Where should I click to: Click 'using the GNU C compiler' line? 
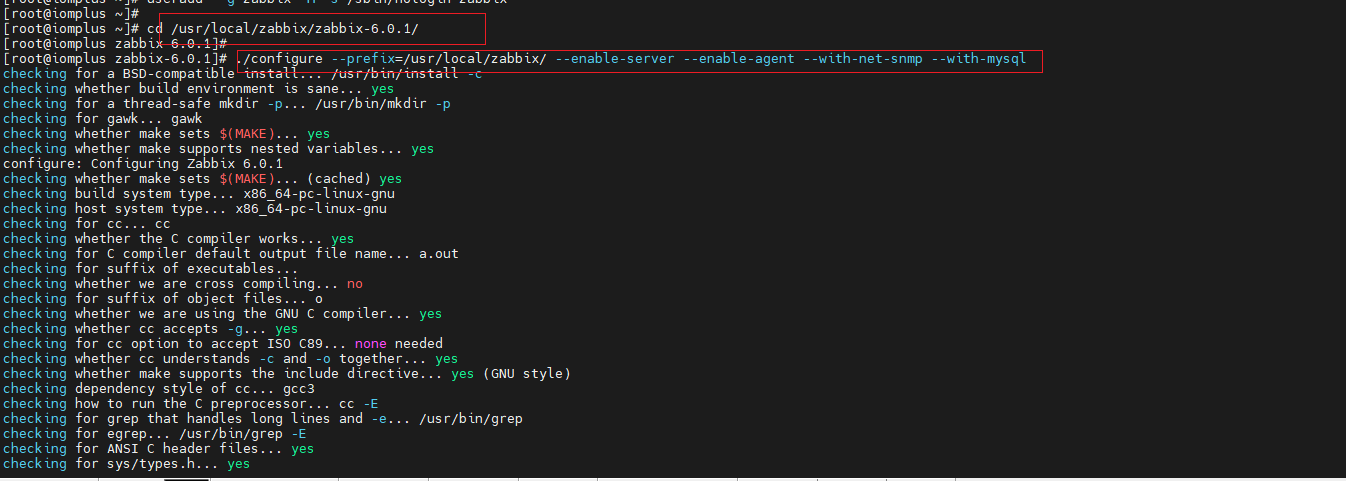click(223, 314)
